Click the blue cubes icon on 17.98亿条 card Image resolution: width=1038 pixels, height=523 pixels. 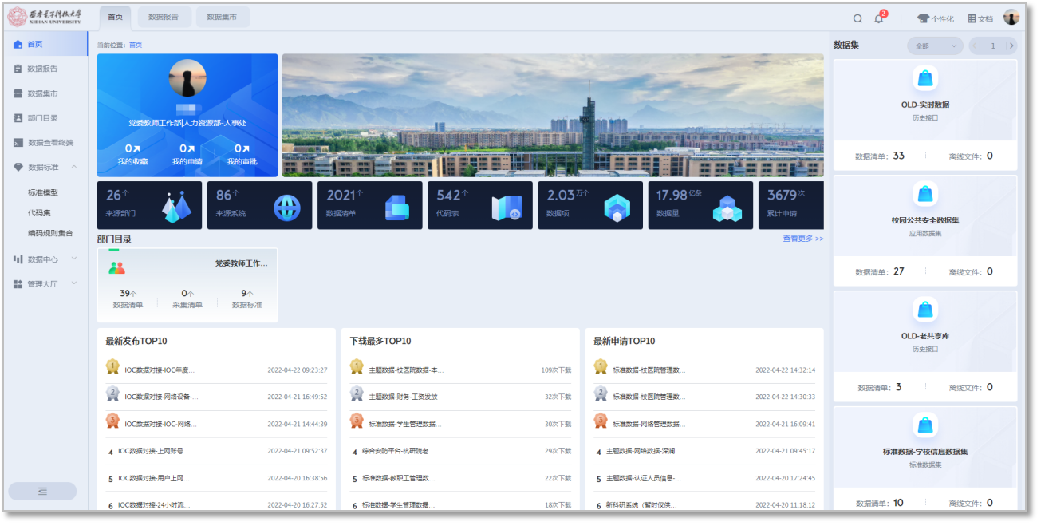pos(727,209)
